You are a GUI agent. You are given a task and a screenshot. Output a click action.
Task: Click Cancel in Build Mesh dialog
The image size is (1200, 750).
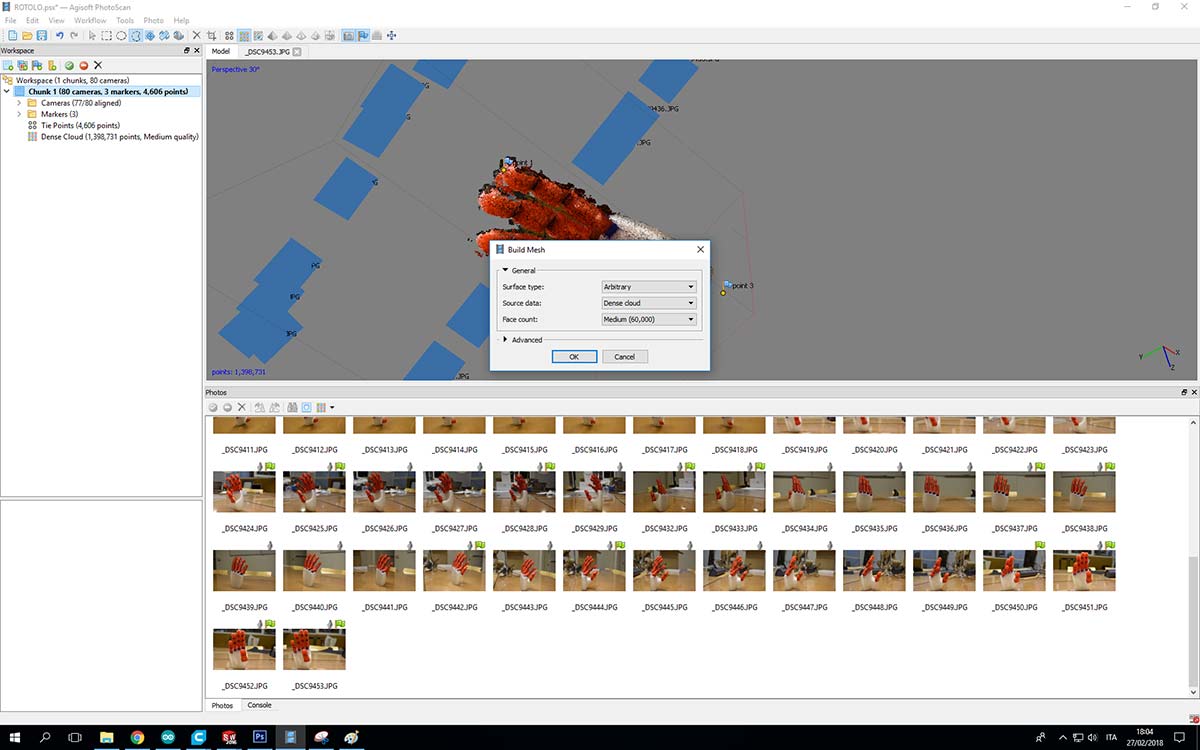[x=625, y=357]
